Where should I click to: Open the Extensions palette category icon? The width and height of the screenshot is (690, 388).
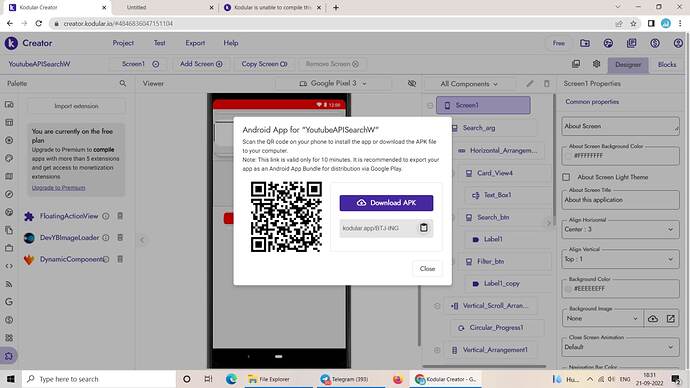(9, 356)
